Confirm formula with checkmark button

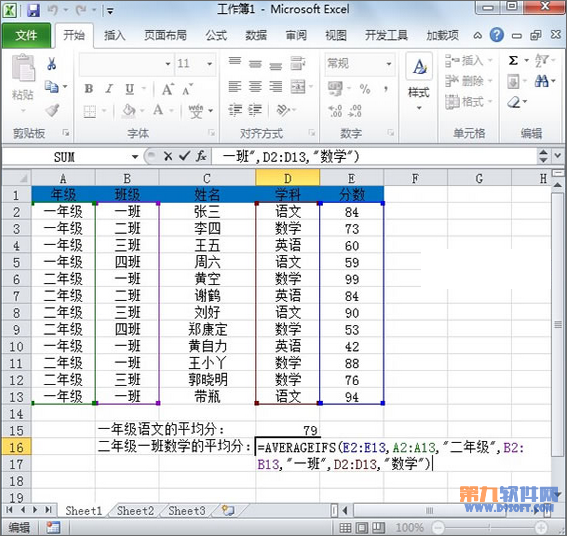[184, 156]
